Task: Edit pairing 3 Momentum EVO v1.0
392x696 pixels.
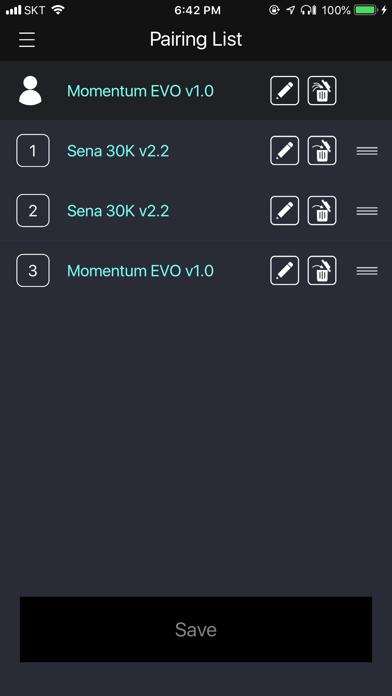Action: 285,270
